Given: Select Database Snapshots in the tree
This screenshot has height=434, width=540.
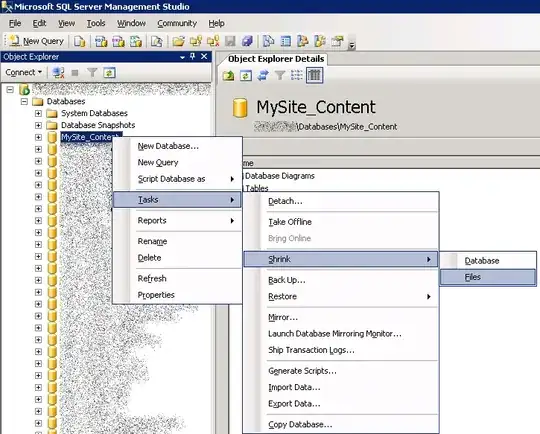Looking at the screenshot, I should point(98,125).
